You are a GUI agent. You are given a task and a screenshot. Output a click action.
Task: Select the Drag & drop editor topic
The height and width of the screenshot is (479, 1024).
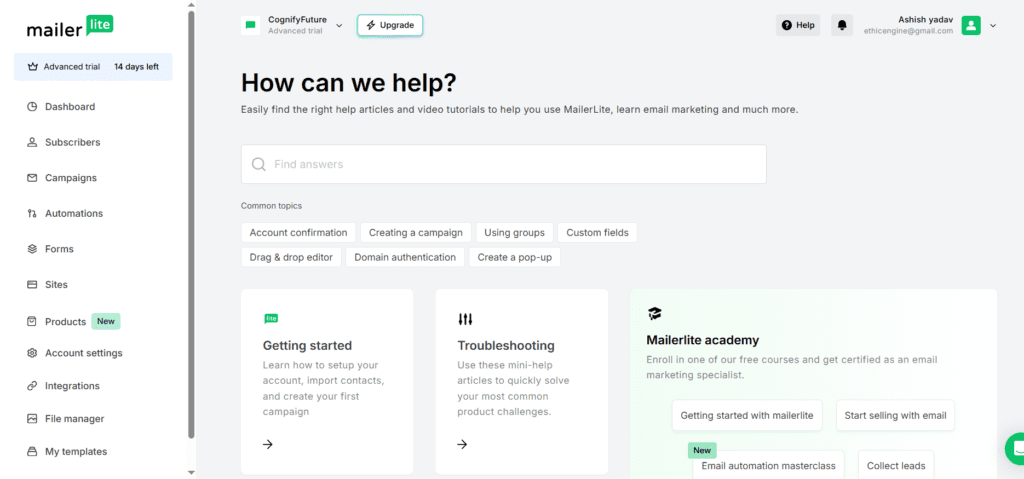[x=291, y=257]
